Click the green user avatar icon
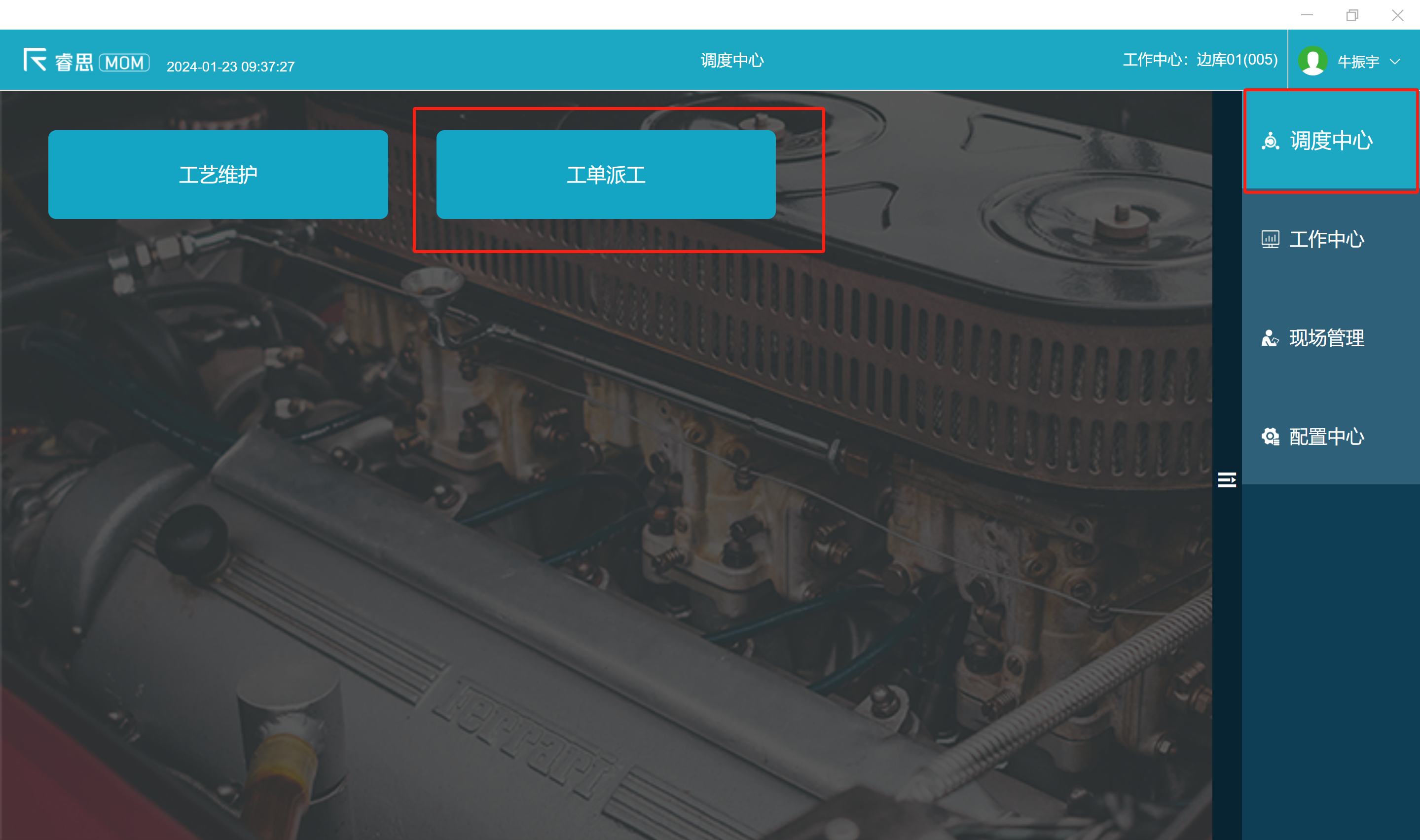 pos(1312,61)
